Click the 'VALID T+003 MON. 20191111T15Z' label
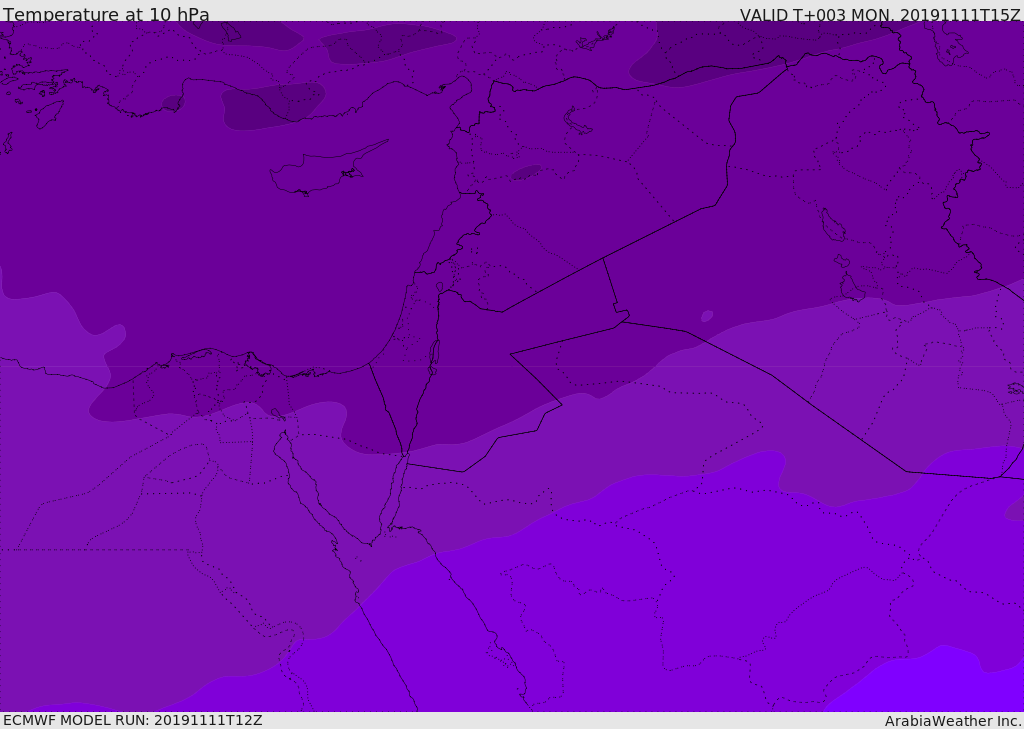This screenshot has height=729, width=1024. (880, 14)
